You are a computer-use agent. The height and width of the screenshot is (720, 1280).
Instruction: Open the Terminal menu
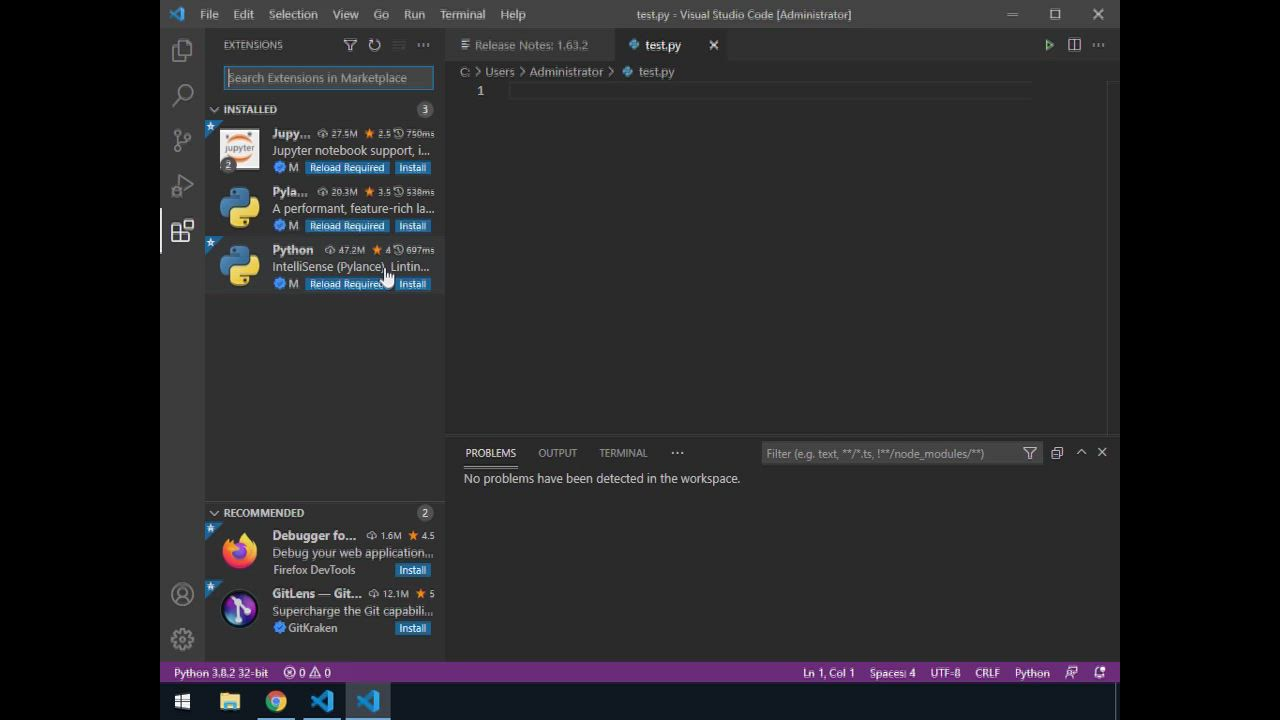(x=462, y=14)
